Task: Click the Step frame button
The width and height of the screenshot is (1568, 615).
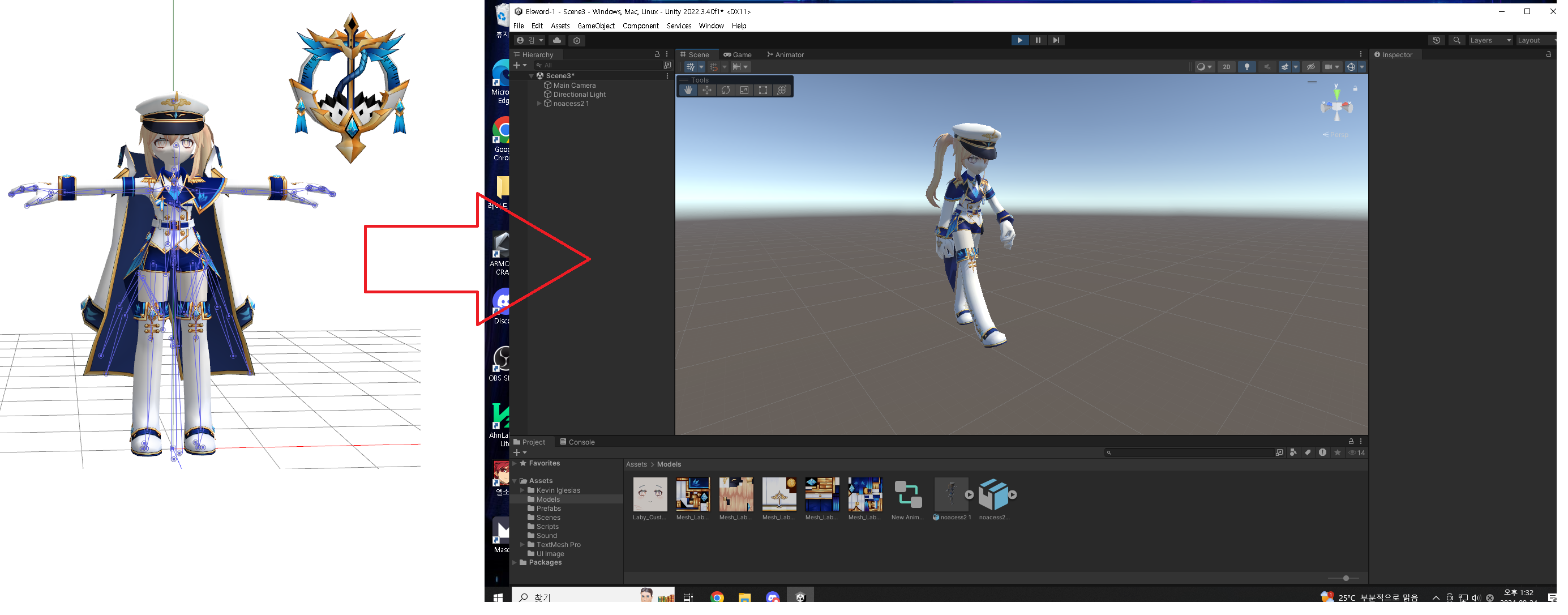Action: (x=1056, y=40)
